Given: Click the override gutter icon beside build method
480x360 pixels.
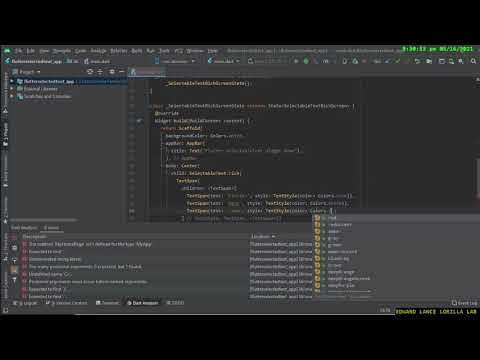Looking at the screenshot, I should [x=139, y=121].
